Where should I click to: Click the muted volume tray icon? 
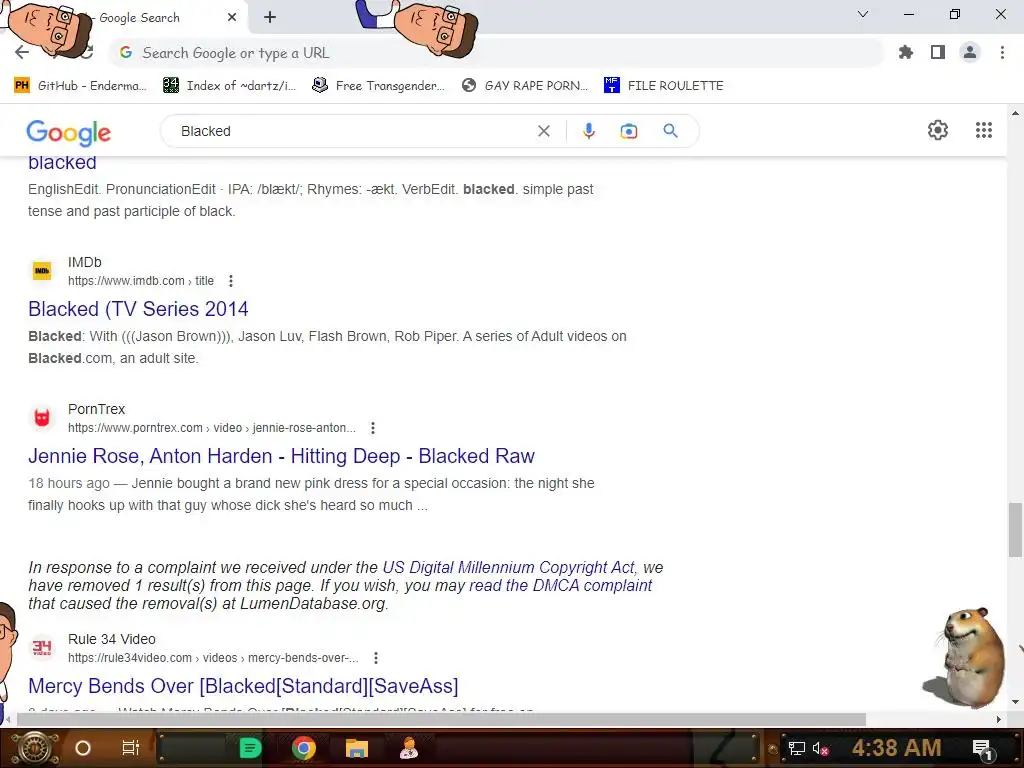pyautogui.click(x=820, y=748)
